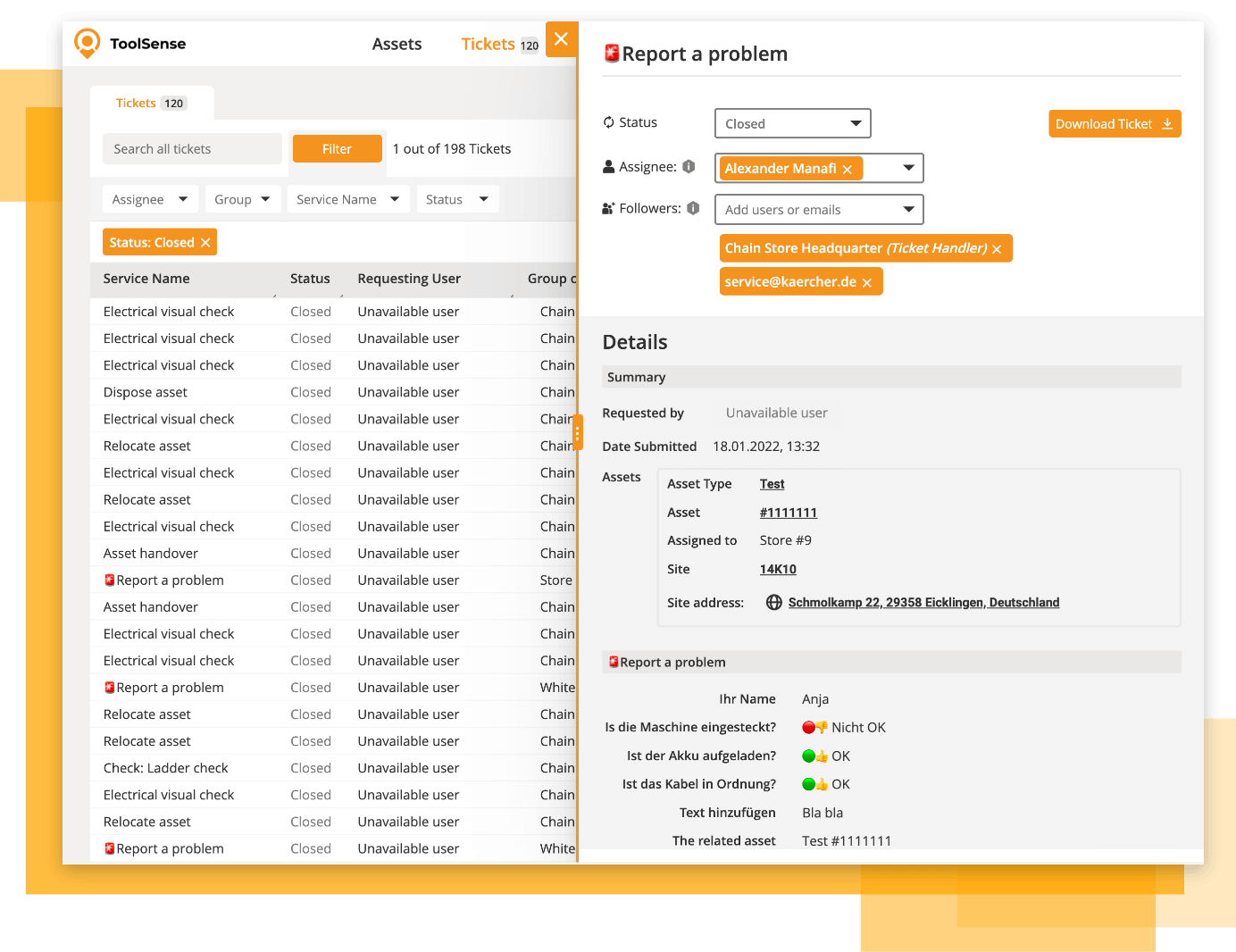Click the status refresh icon next to Status
This screenshot has height=952, width=1236.
pyautogui.click(x=608, y=121)
